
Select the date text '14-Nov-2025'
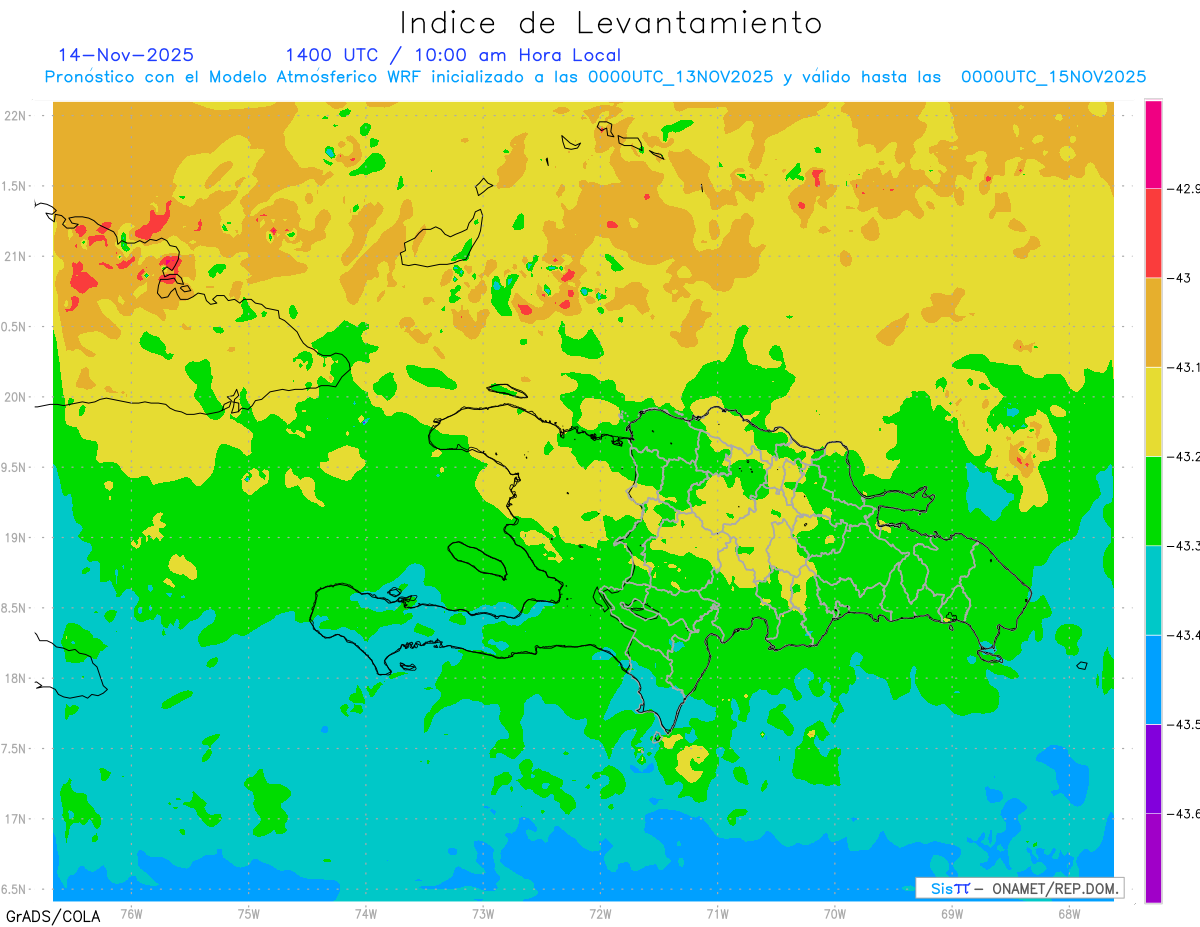pos(126,55)
